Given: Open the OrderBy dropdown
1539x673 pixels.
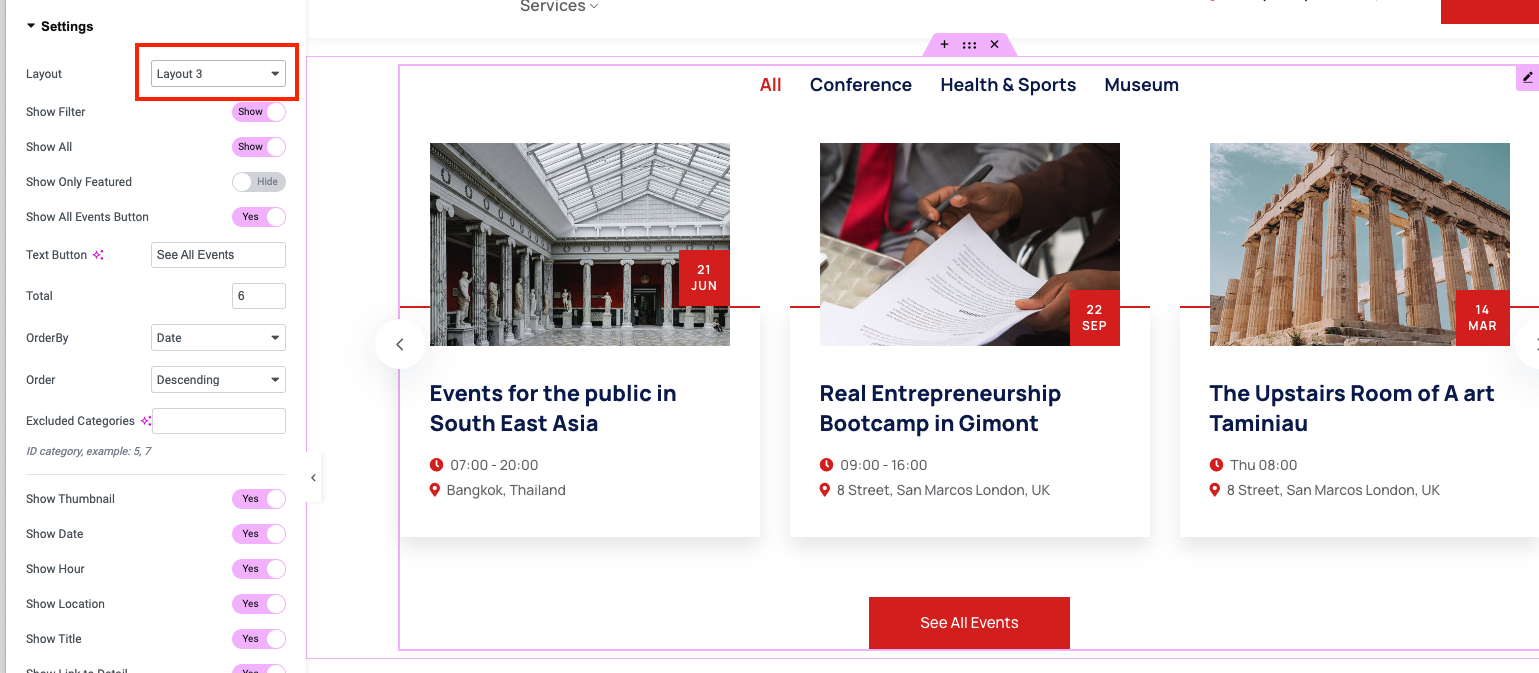Looking at the screenshot, I should point(218,338).
